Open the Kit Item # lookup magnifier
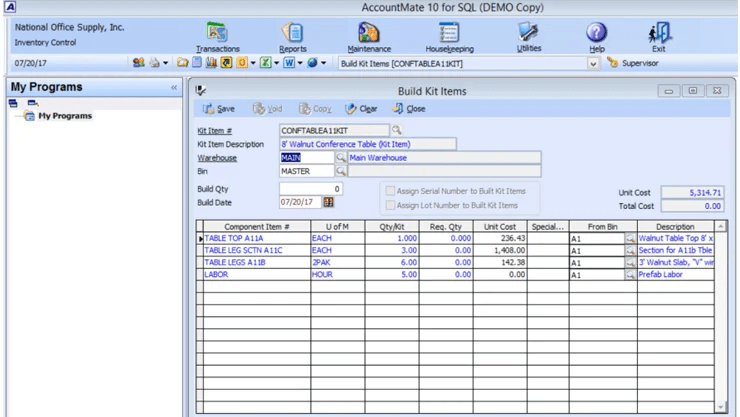 (x=396, y=130)
